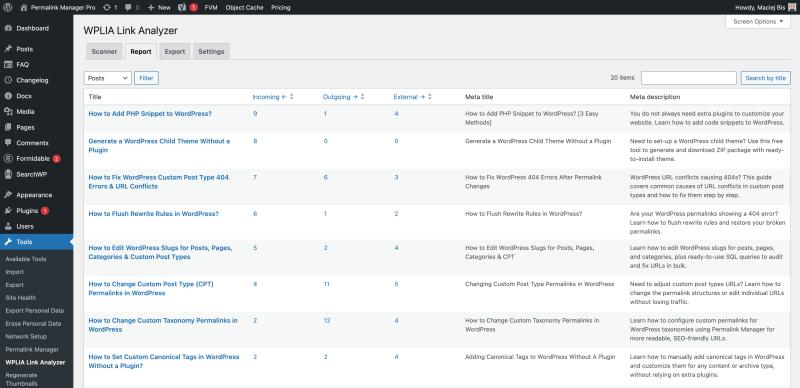This screenshot has height=388, width=800.
Task: Open Permalink Manager submenu item
Action: coord(32,350)
